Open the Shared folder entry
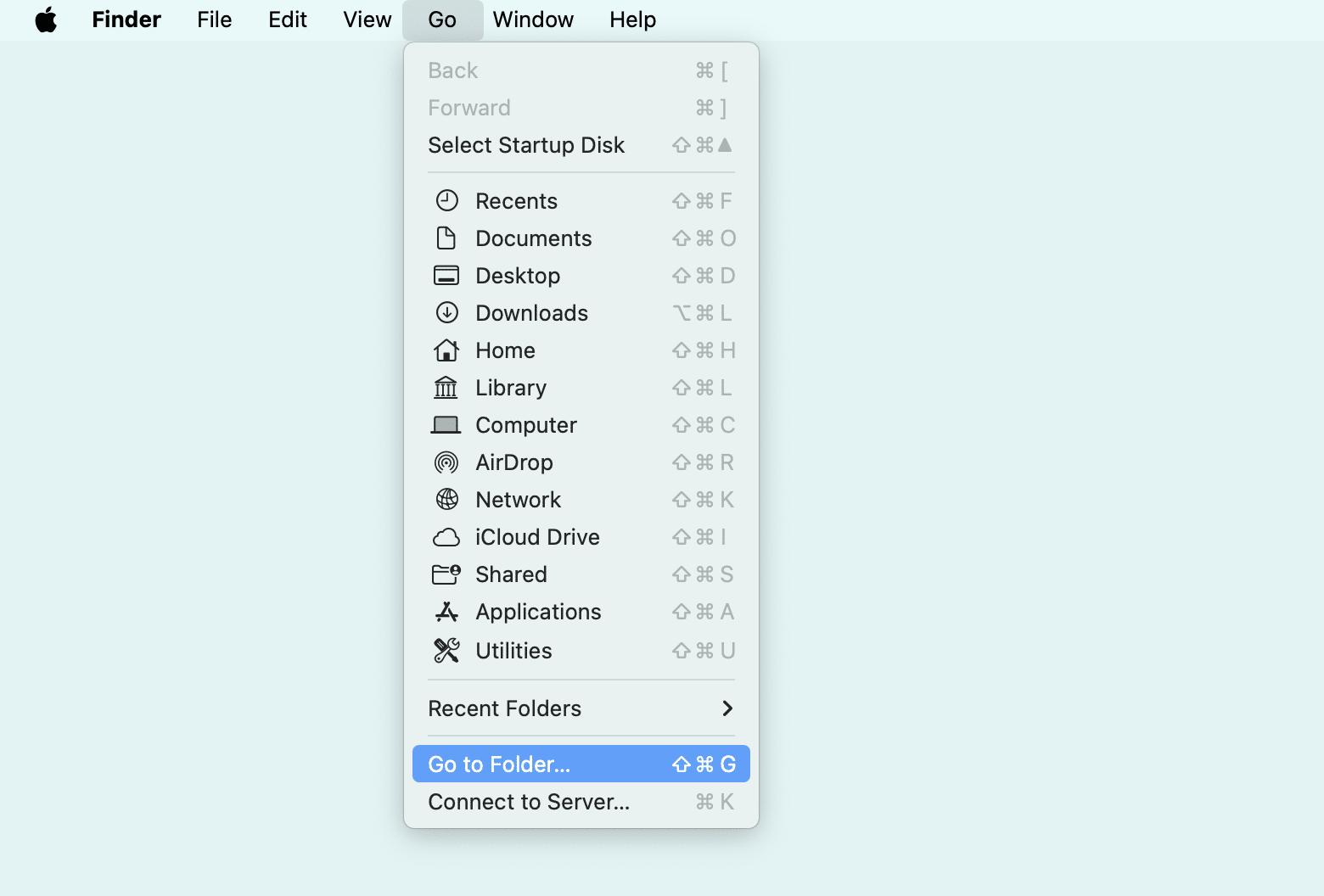 pos(511,574)
